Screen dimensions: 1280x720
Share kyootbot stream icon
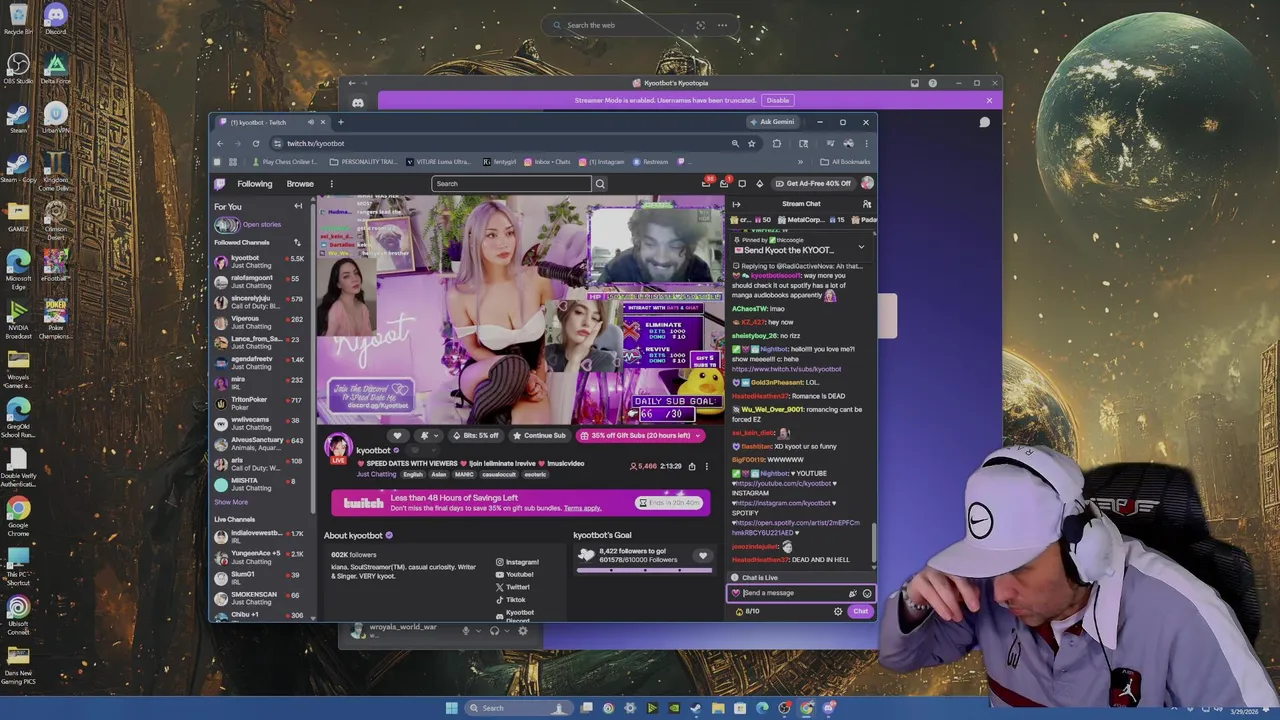[x=692, y=466]
